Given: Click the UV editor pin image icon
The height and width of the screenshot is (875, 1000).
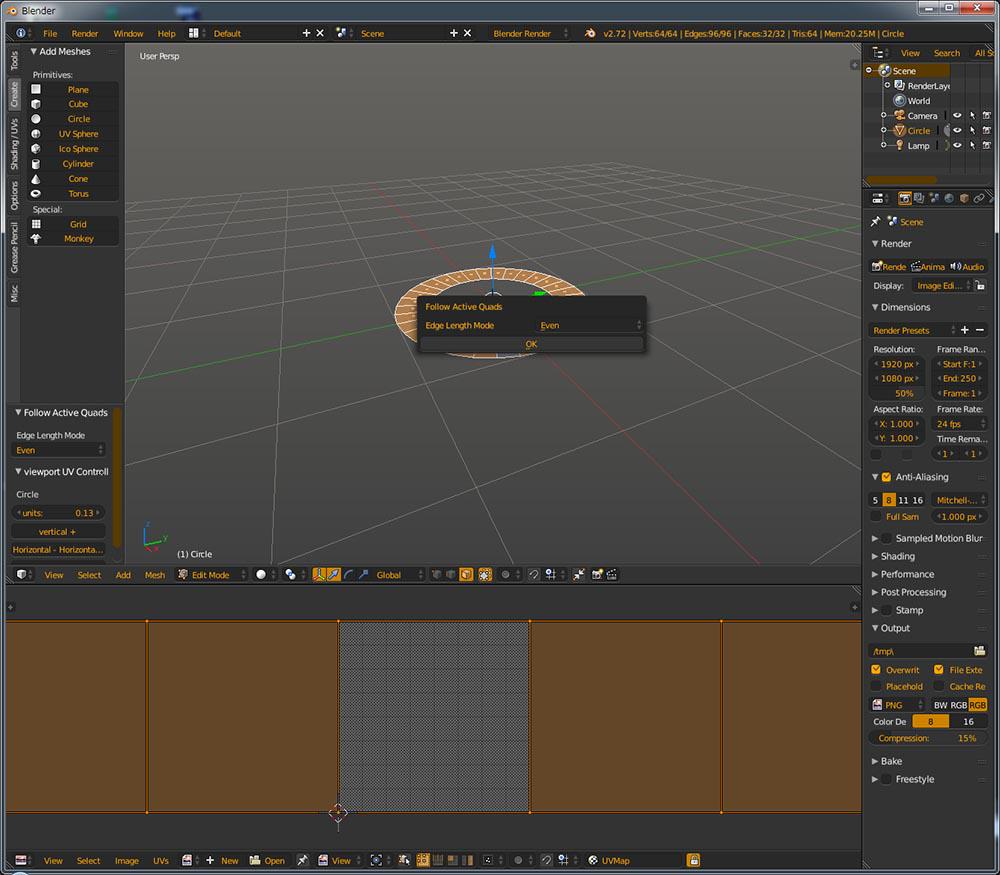Looking at the screenshot, I should [x=302, y=860].
